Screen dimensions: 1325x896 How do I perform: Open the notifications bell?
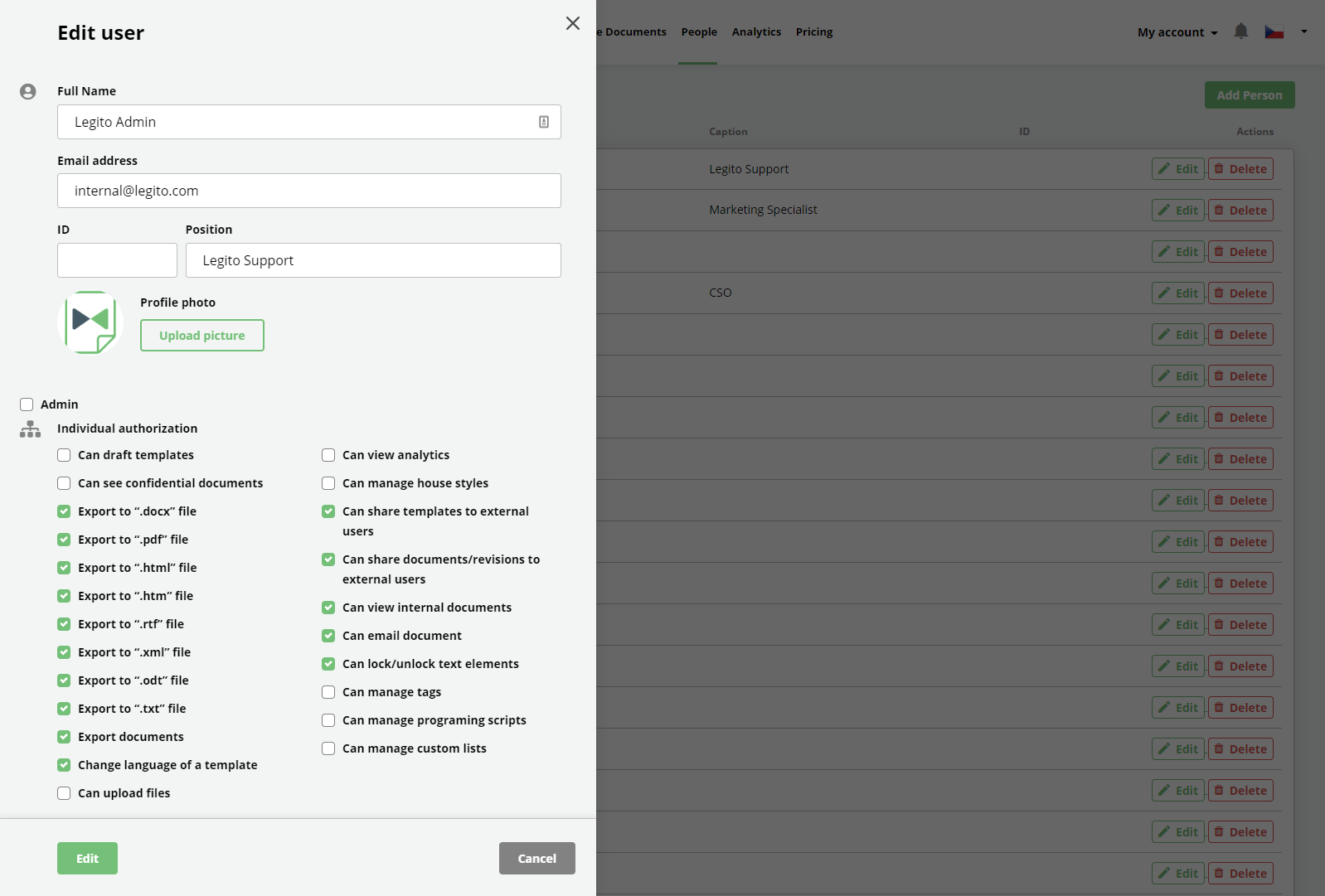[1240, 31]
